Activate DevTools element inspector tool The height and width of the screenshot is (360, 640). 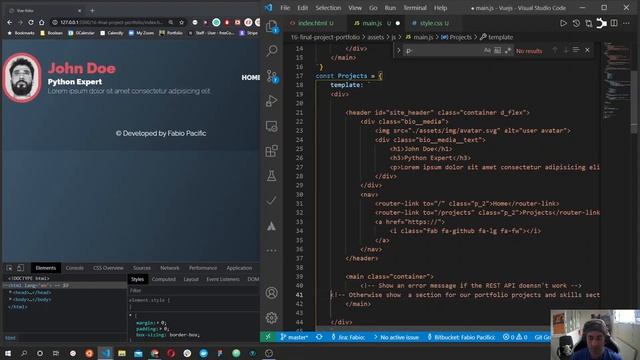click(x=9, y=268)
